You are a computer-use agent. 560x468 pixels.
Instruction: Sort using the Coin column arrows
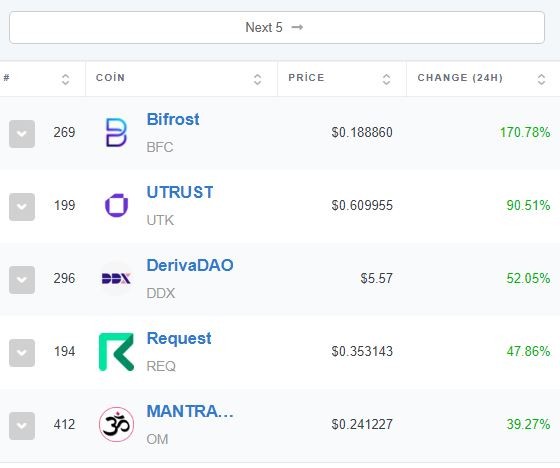258,79
